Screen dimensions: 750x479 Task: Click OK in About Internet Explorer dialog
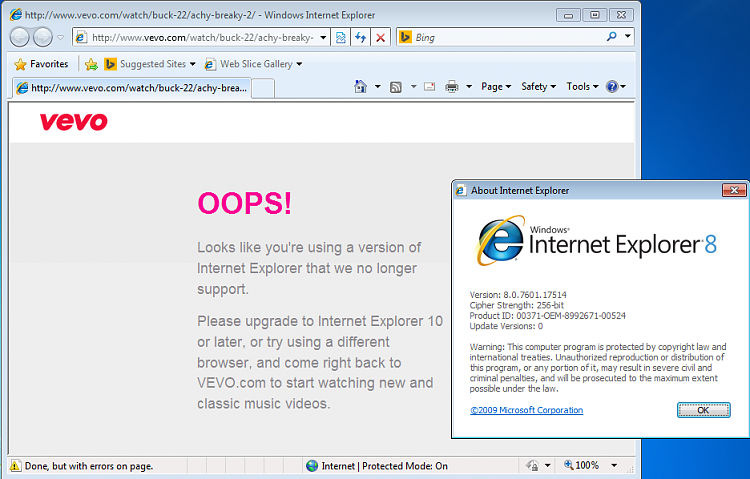tap(704, 410)
